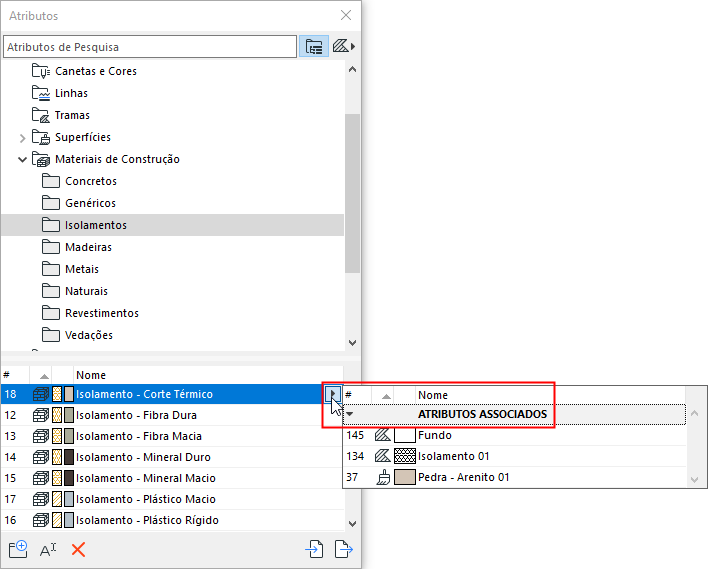Sort associated attributes by # header
Viewport: 708px width, 569px height.
coord(357,395)
